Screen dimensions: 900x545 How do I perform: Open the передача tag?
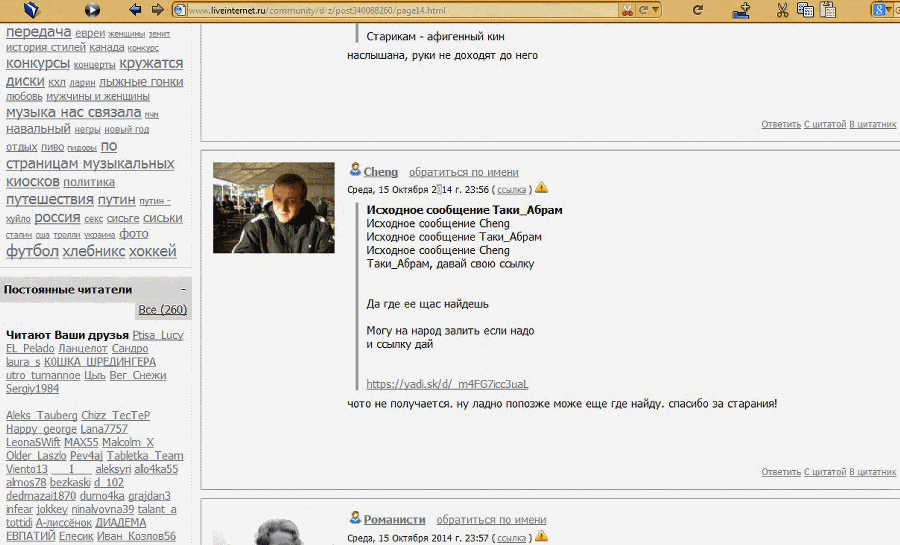[x=38, y=32]
